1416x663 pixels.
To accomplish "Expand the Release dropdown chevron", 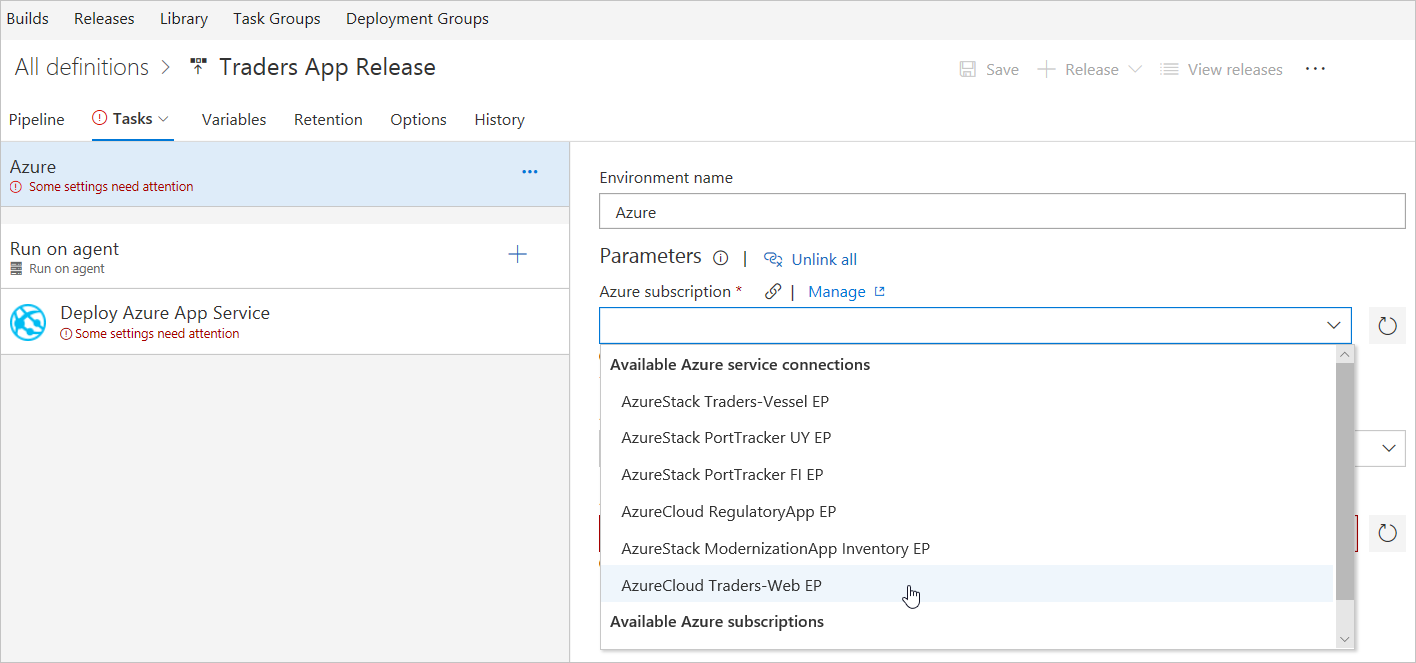I will (x=1135, y=69).
